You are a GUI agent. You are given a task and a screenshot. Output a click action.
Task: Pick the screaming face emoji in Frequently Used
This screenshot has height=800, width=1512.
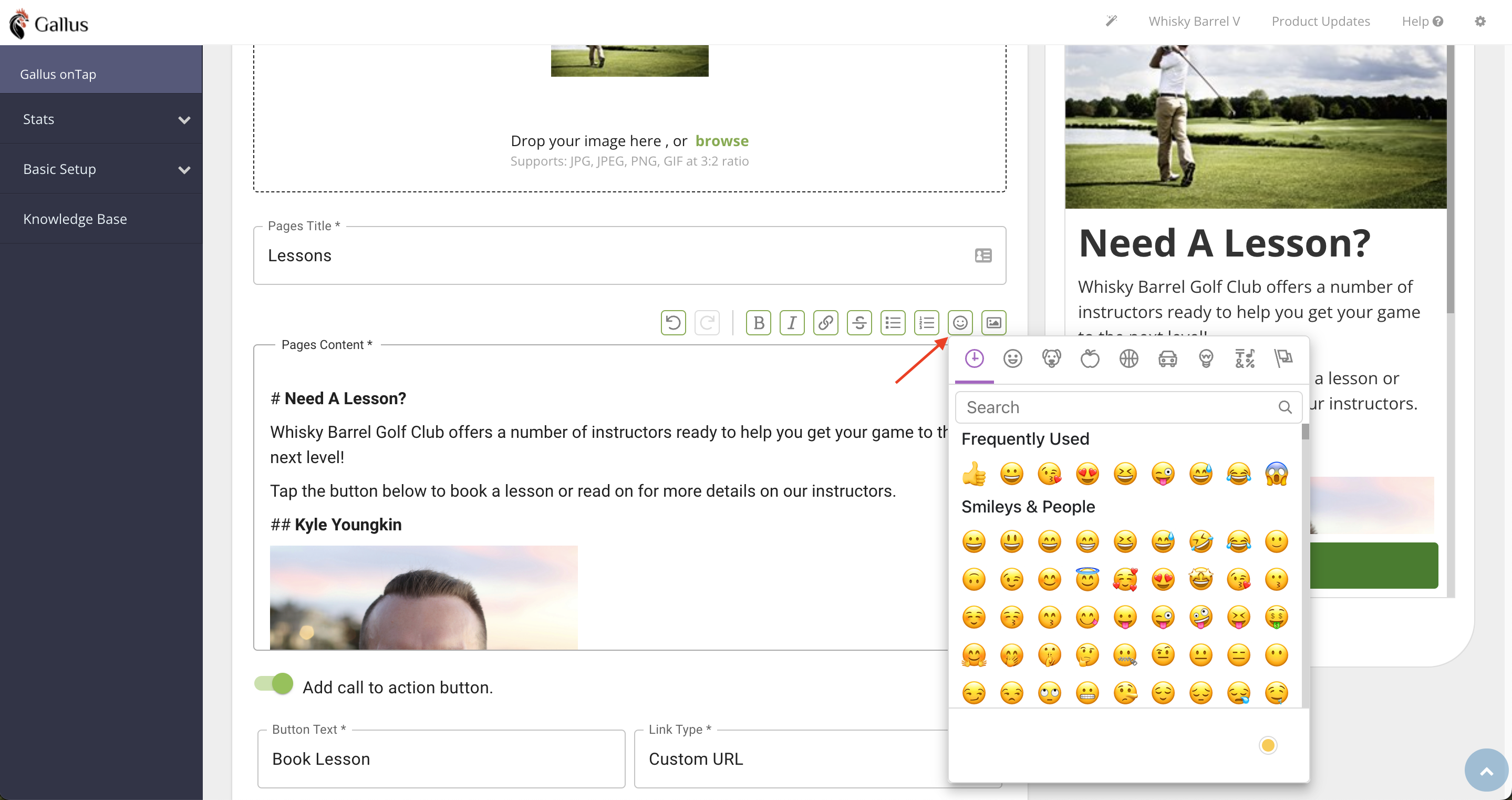tap(1276, 474)
